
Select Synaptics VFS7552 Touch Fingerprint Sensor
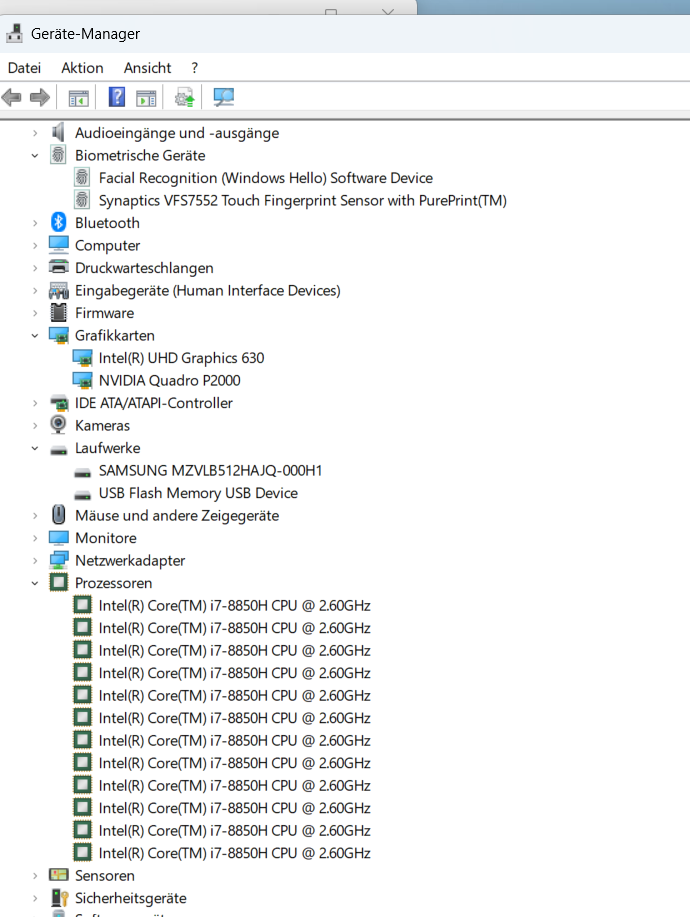coord(302,201)
